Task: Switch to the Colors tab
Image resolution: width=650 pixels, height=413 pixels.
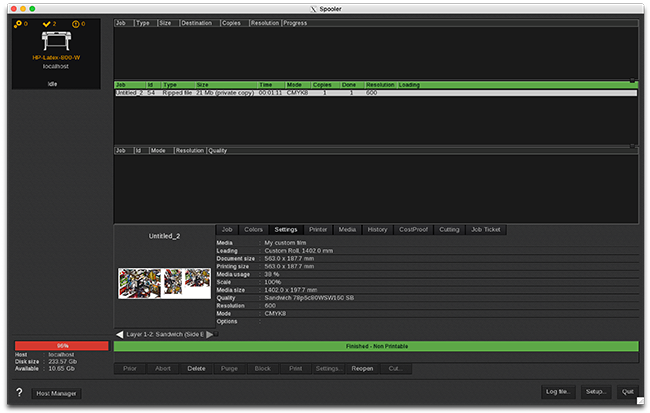Action: click(x=254, y=229)
